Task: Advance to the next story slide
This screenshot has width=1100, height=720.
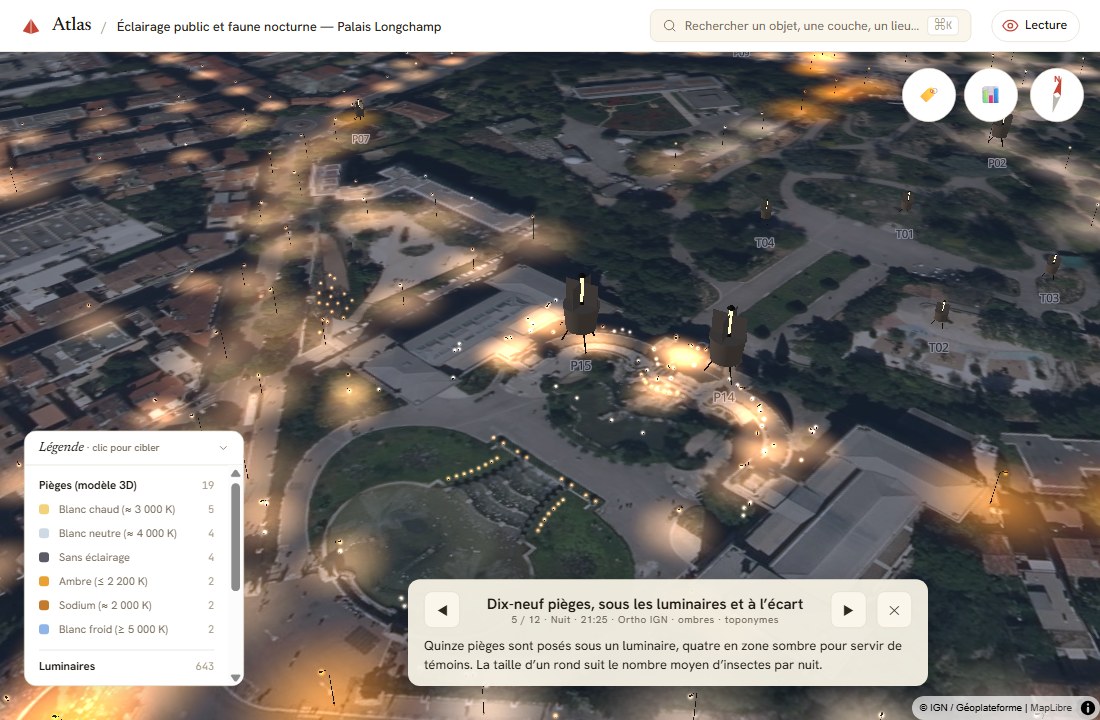Action: [848, 610]
